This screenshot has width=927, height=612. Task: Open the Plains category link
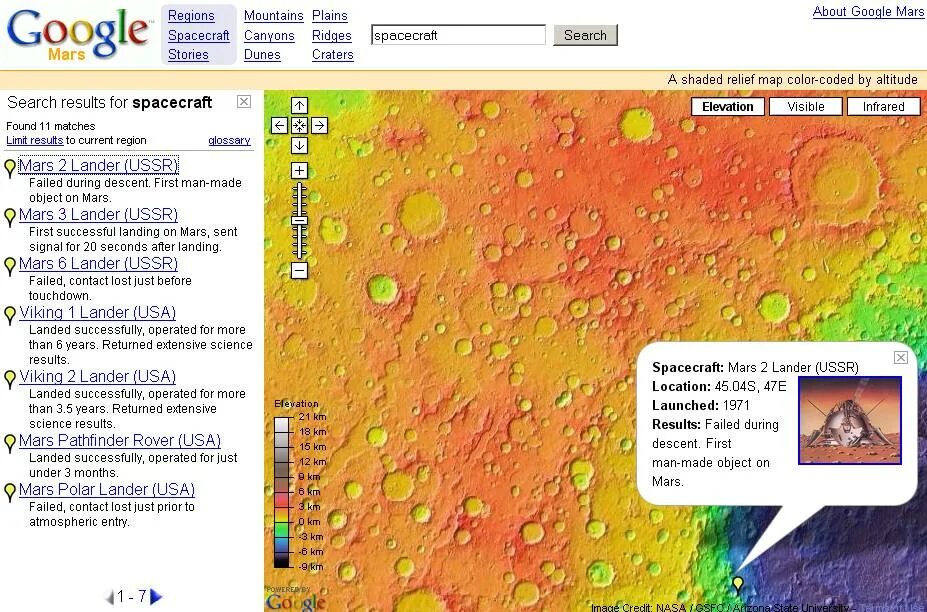point(330,16)
